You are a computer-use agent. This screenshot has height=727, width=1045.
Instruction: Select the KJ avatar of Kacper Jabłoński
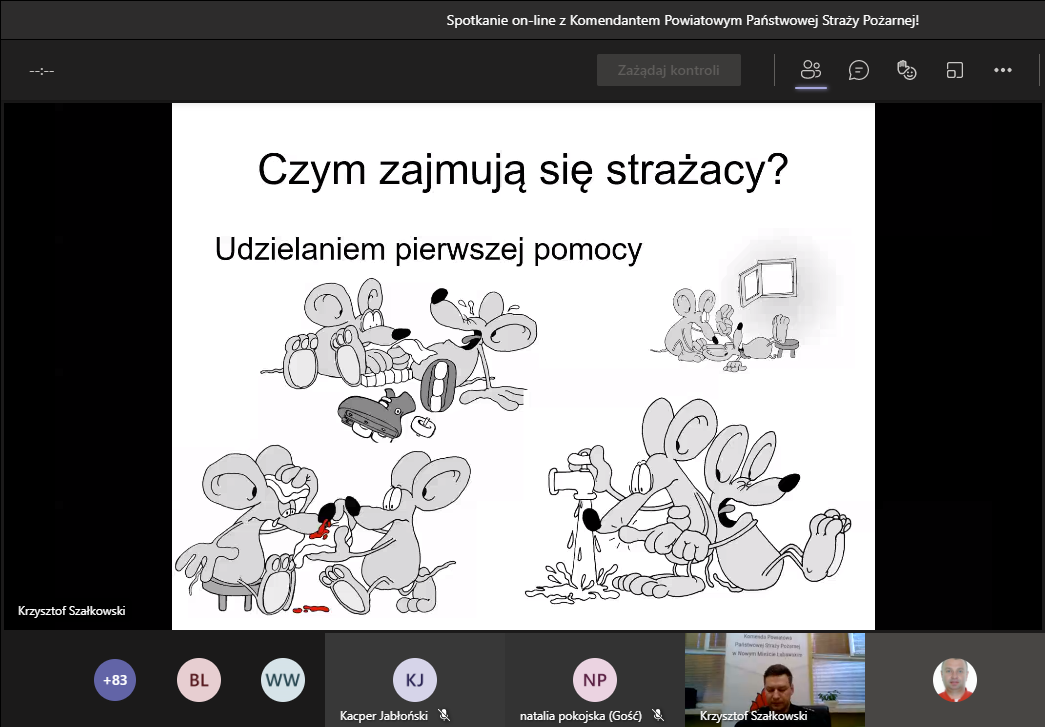pos(415,680)
